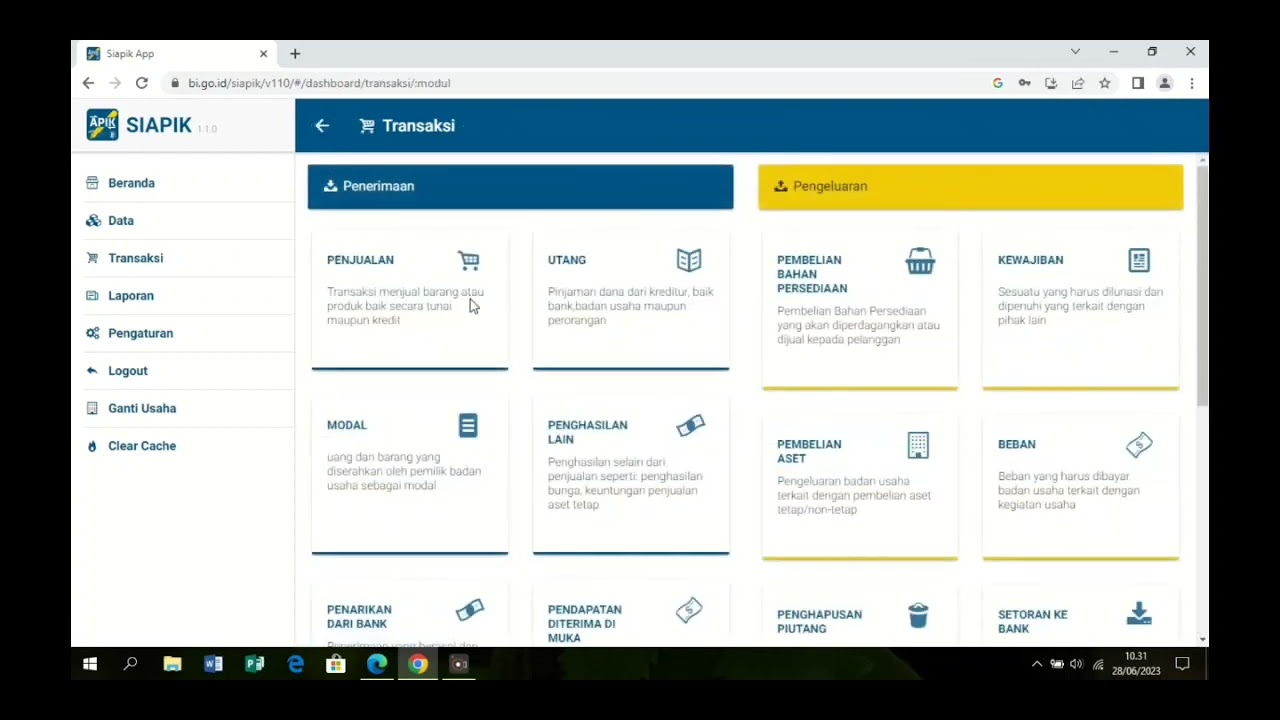Click the Penarikan Dari Bank cash icon

[469, 610]
